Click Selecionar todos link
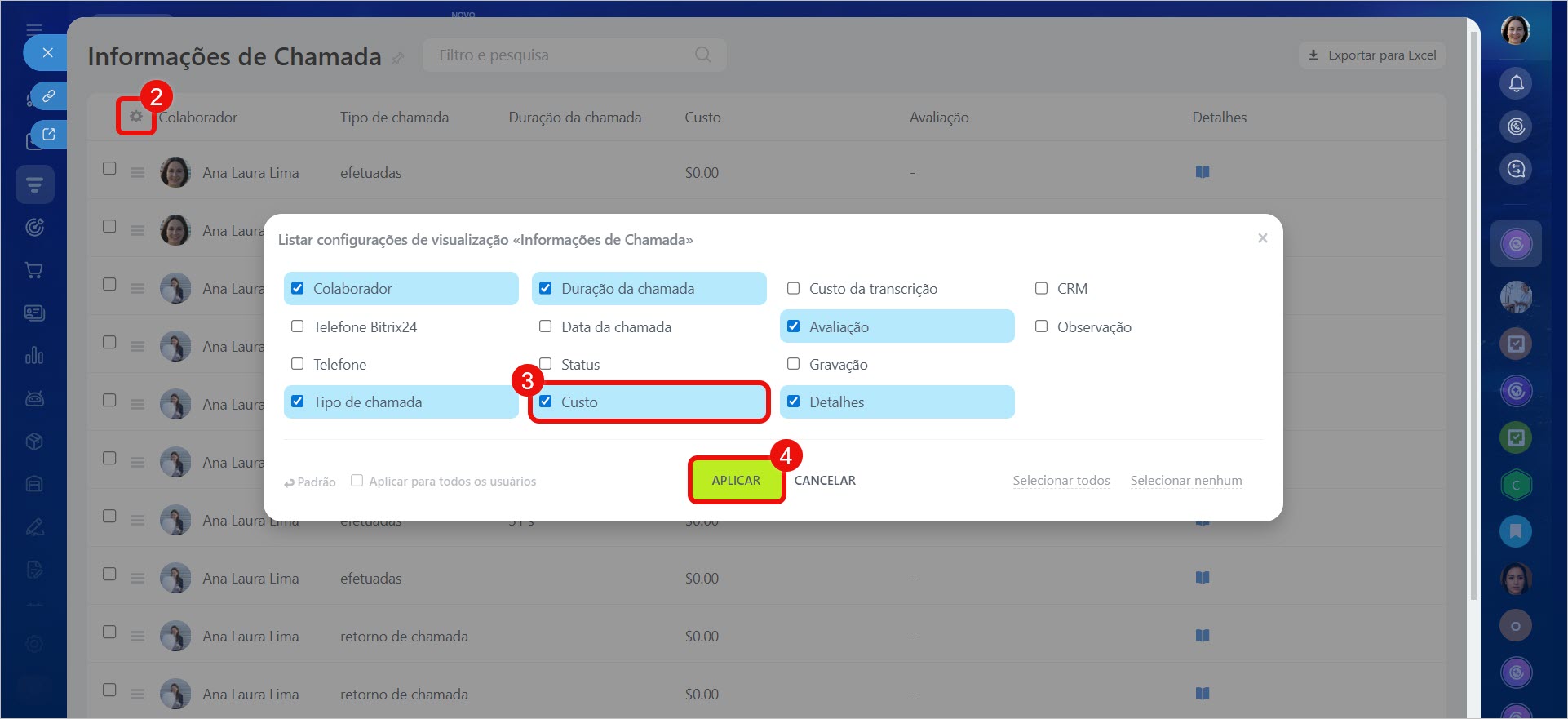1568x719 pixels. tap(1061, 481)
